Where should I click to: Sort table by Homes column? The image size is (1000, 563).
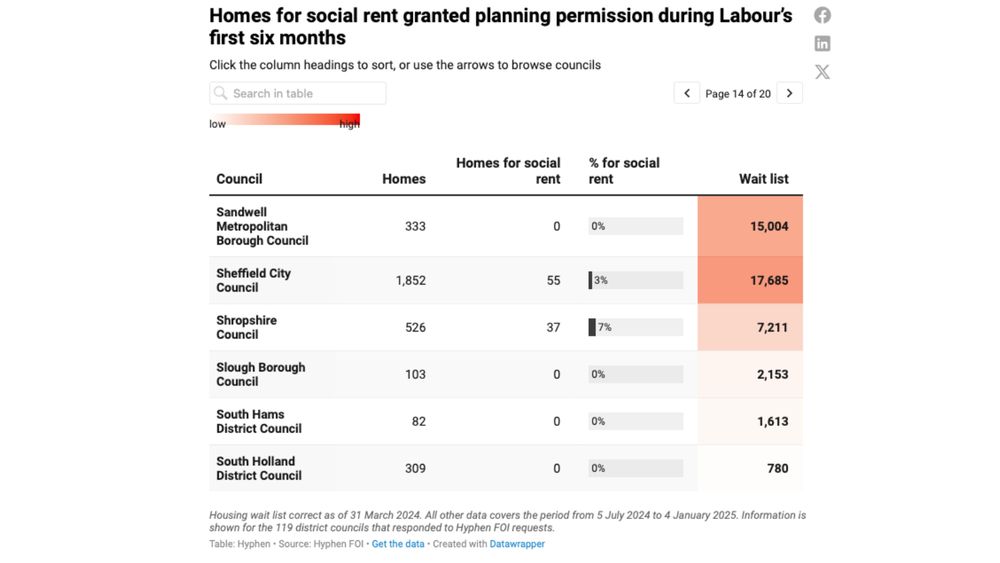click(x=404, y=179)
